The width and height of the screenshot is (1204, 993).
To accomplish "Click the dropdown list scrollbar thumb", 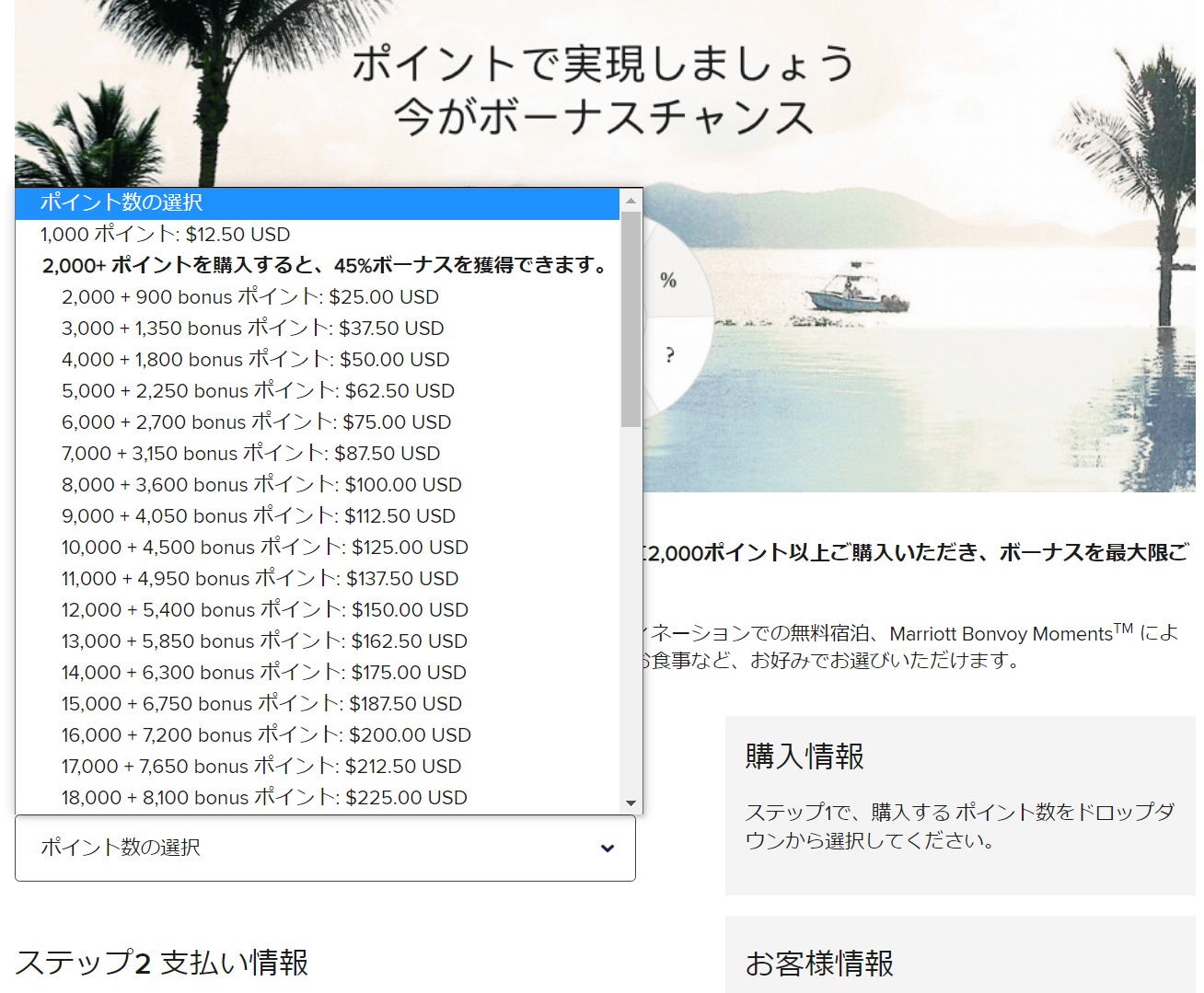I will tap(631, 318).
